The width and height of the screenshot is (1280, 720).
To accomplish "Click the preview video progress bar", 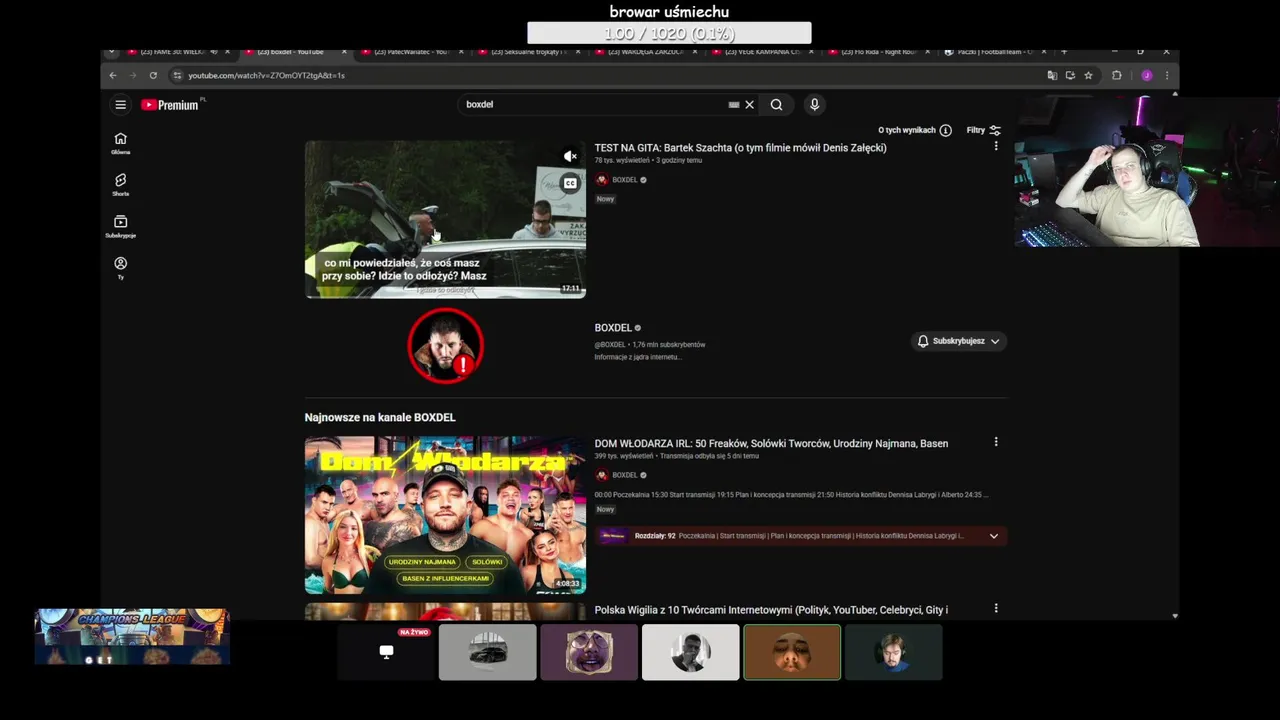I will [x=445, y=296].
